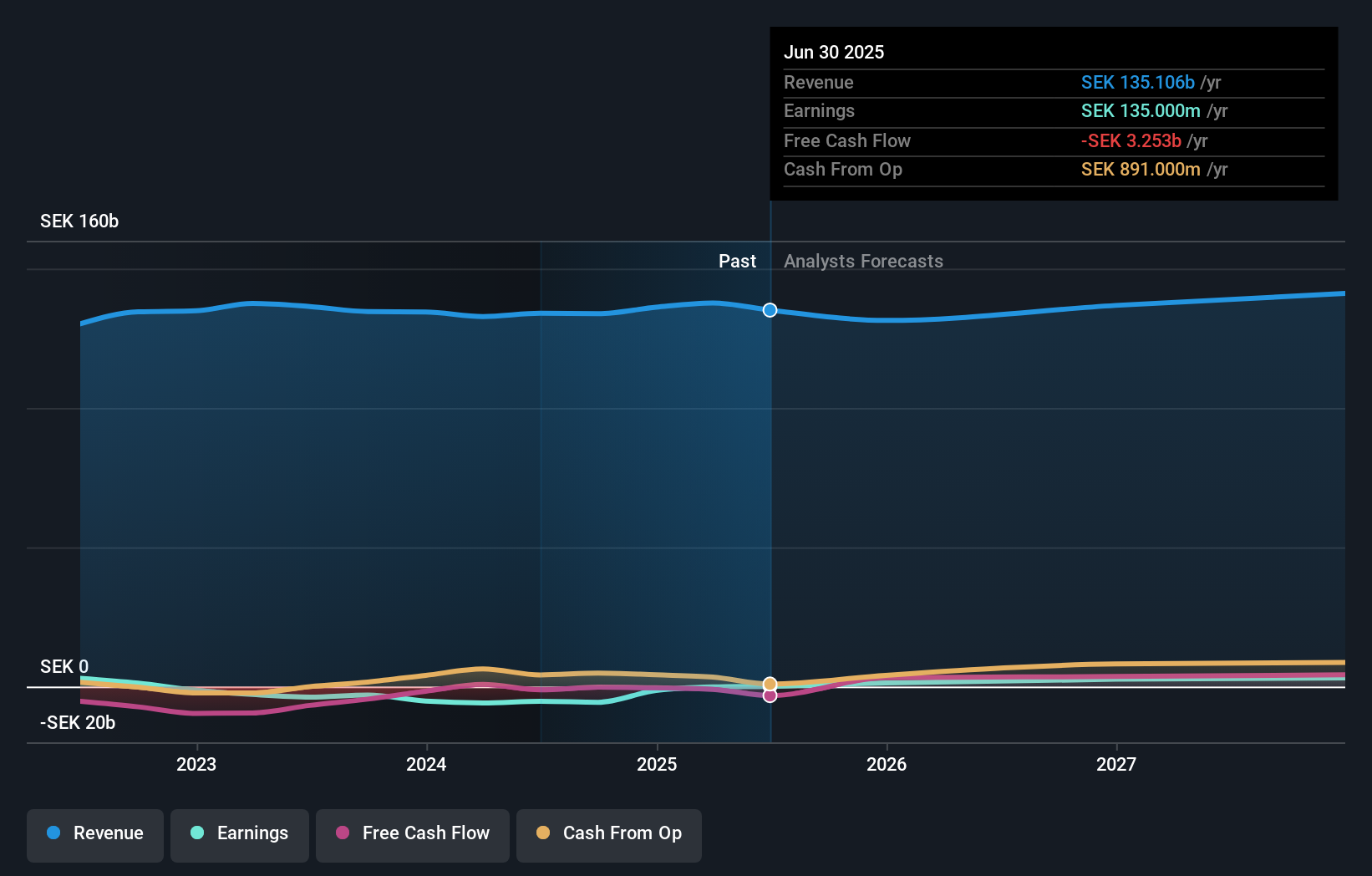1372x876 pixels.
Task: Click the blue Revenue legend dot
Action: [x=53, y=833]
